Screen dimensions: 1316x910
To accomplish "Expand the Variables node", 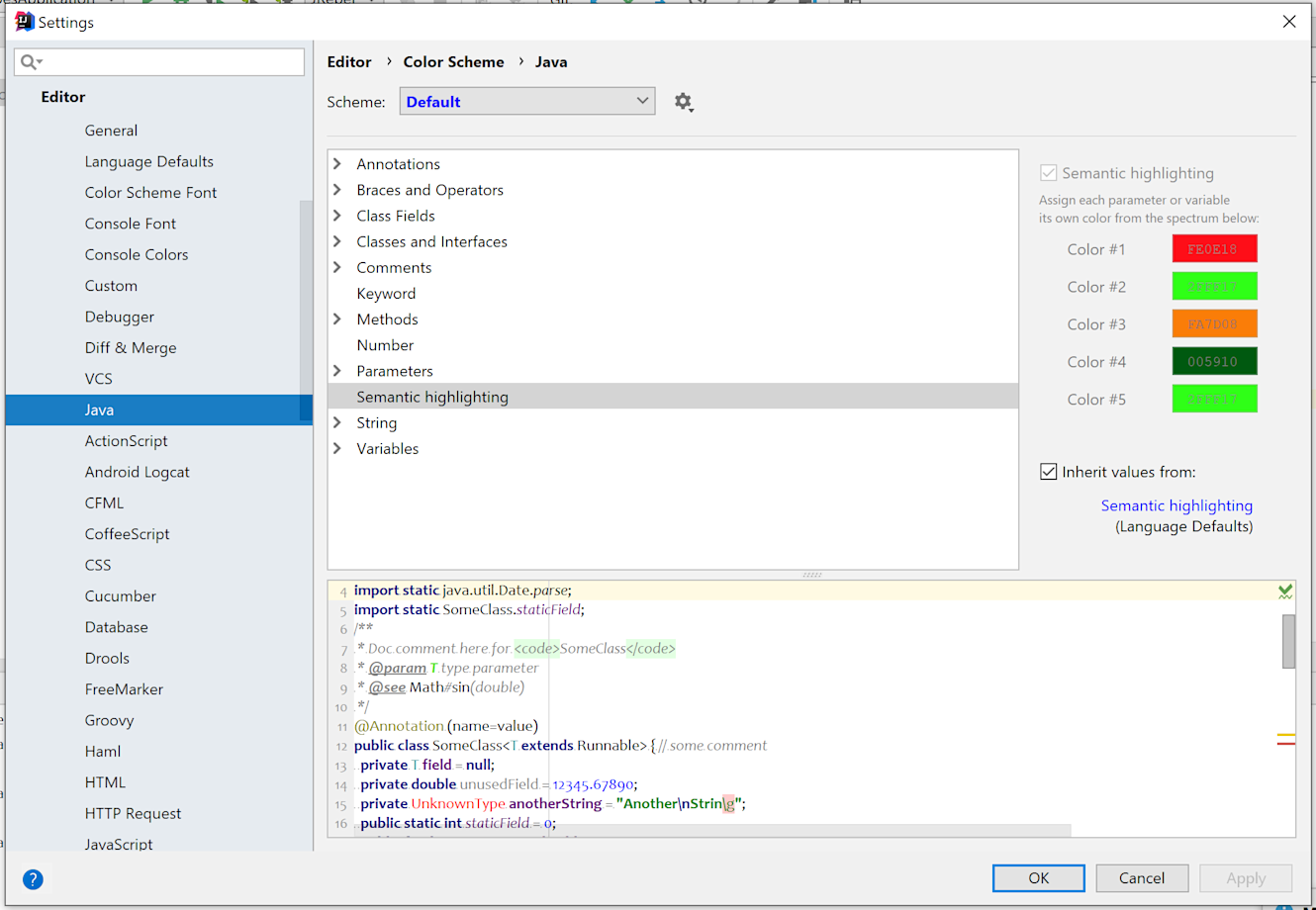I will pyautogui.click(x=337, y=448).
